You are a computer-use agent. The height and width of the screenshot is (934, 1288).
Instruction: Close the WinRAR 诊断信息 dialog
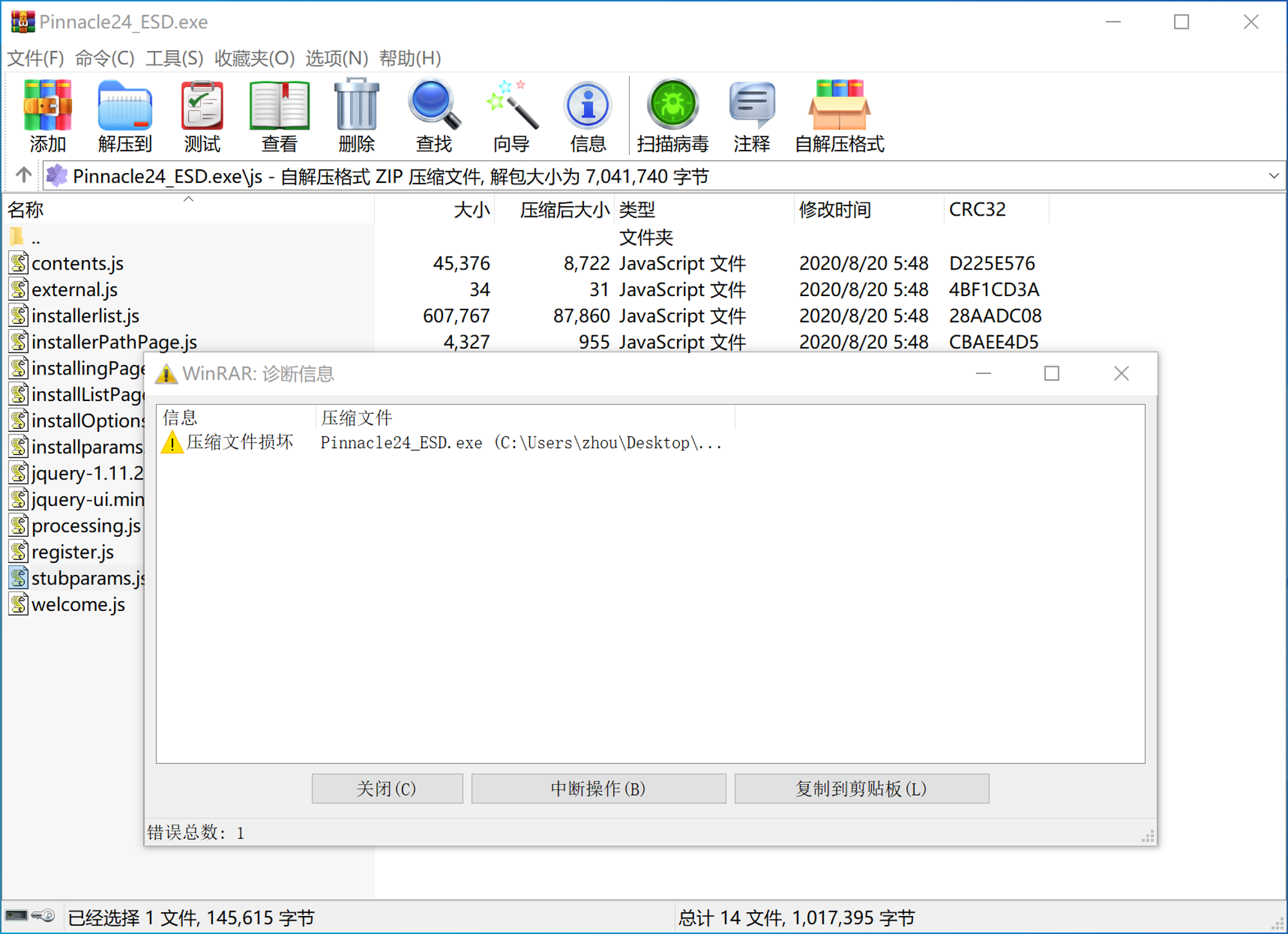[1121, 373]
